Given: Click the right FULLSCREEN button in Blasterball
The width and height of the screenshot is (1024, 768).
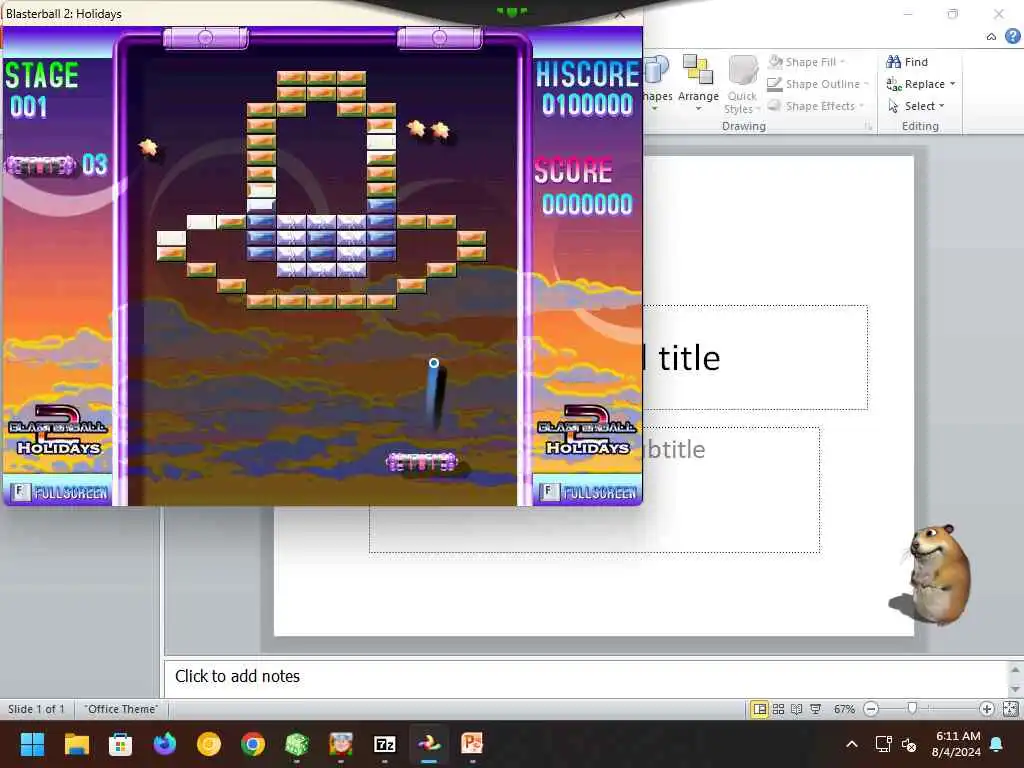Looking at the screenshot, I should click(x=588, y=492).
